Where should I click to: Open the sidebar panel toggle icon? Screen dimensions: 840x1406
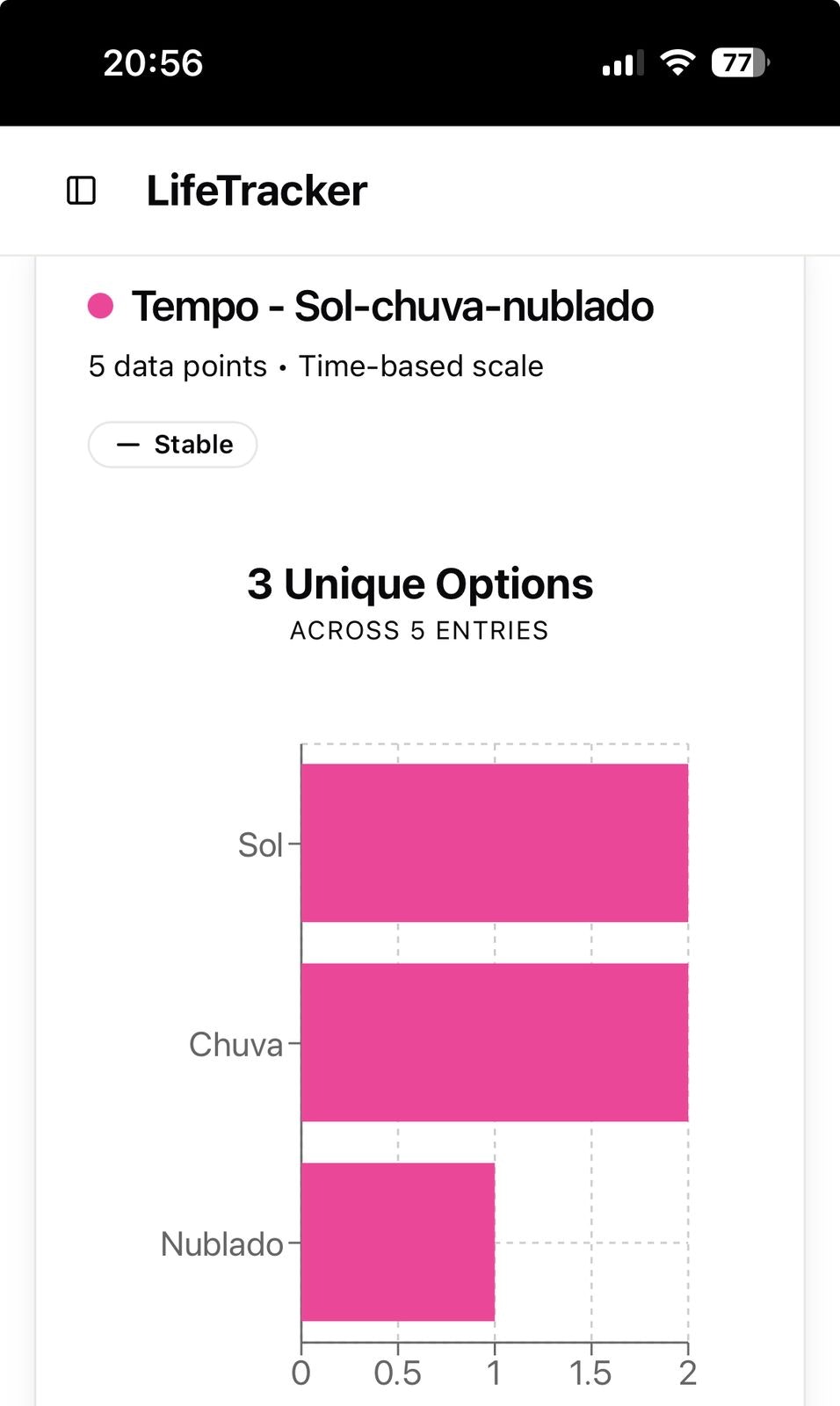point(82,191)
